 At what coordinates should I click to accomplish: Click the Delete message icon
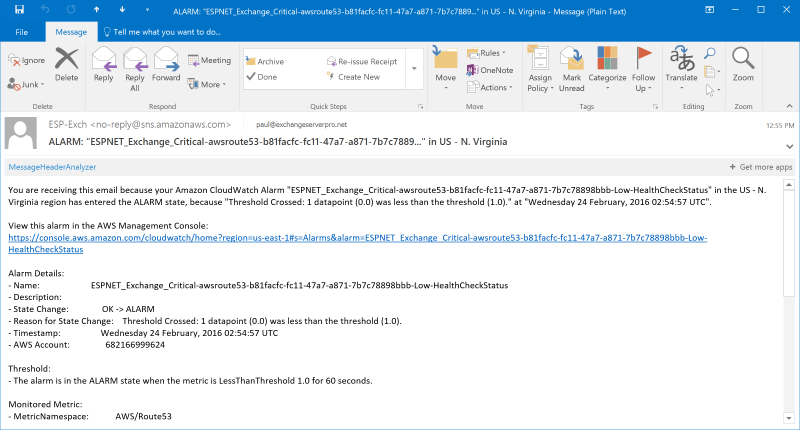[x=67, y=59]
